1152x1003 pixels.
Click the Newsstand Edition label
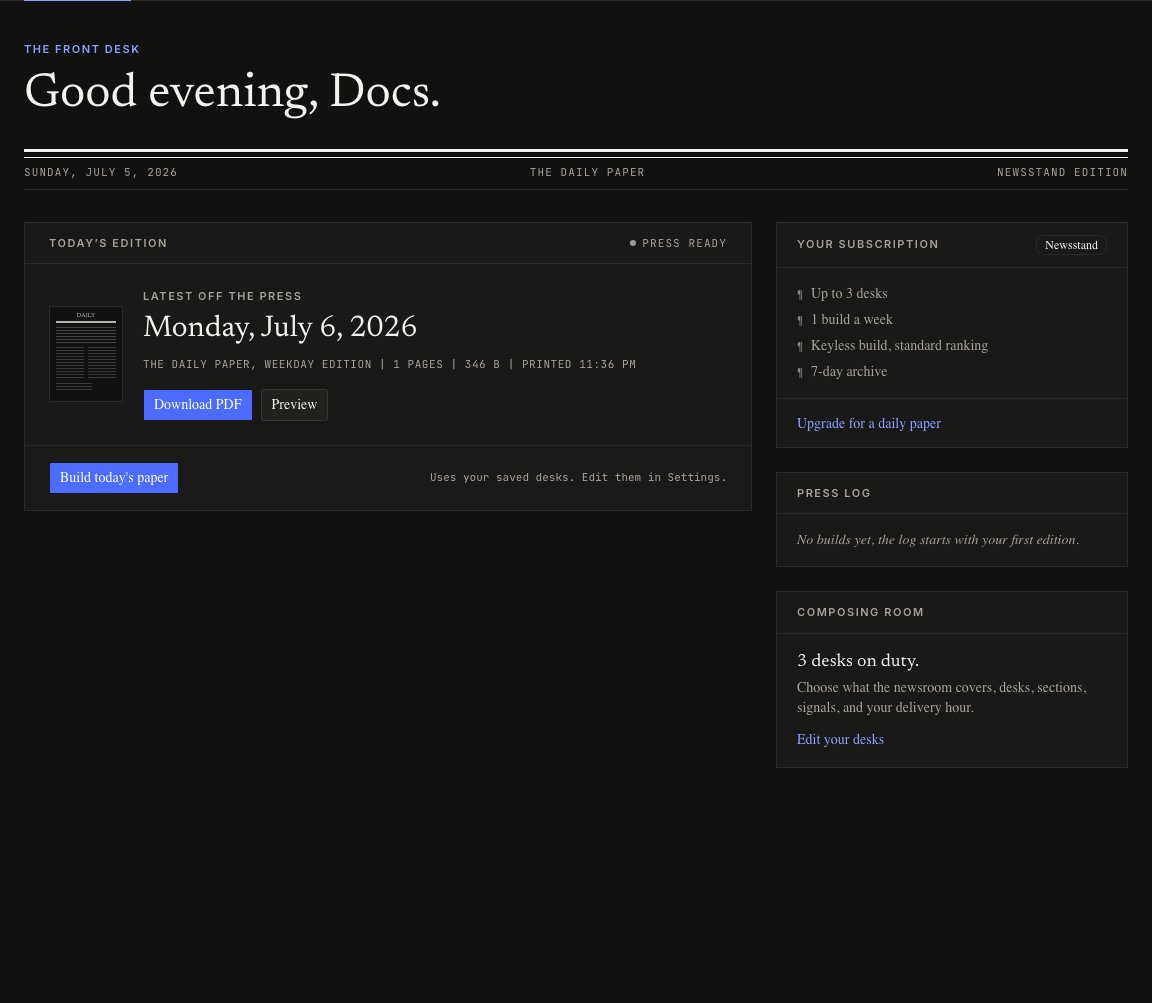[x=1062, y=172]
